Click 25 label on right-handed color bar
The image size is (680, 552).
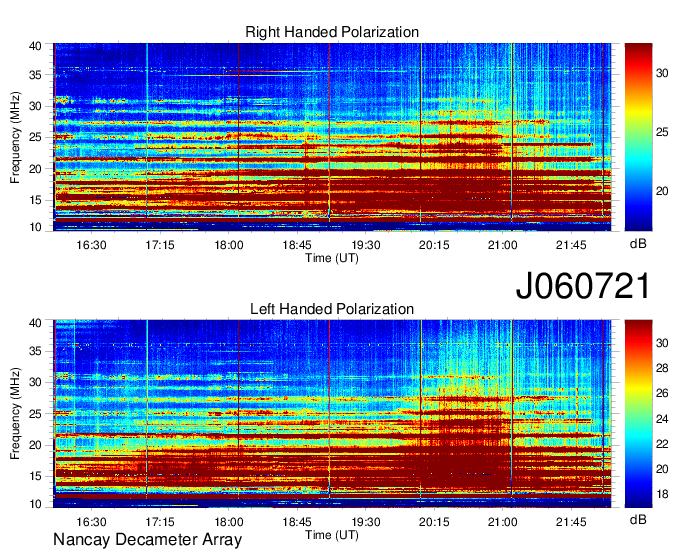[662, 132]
